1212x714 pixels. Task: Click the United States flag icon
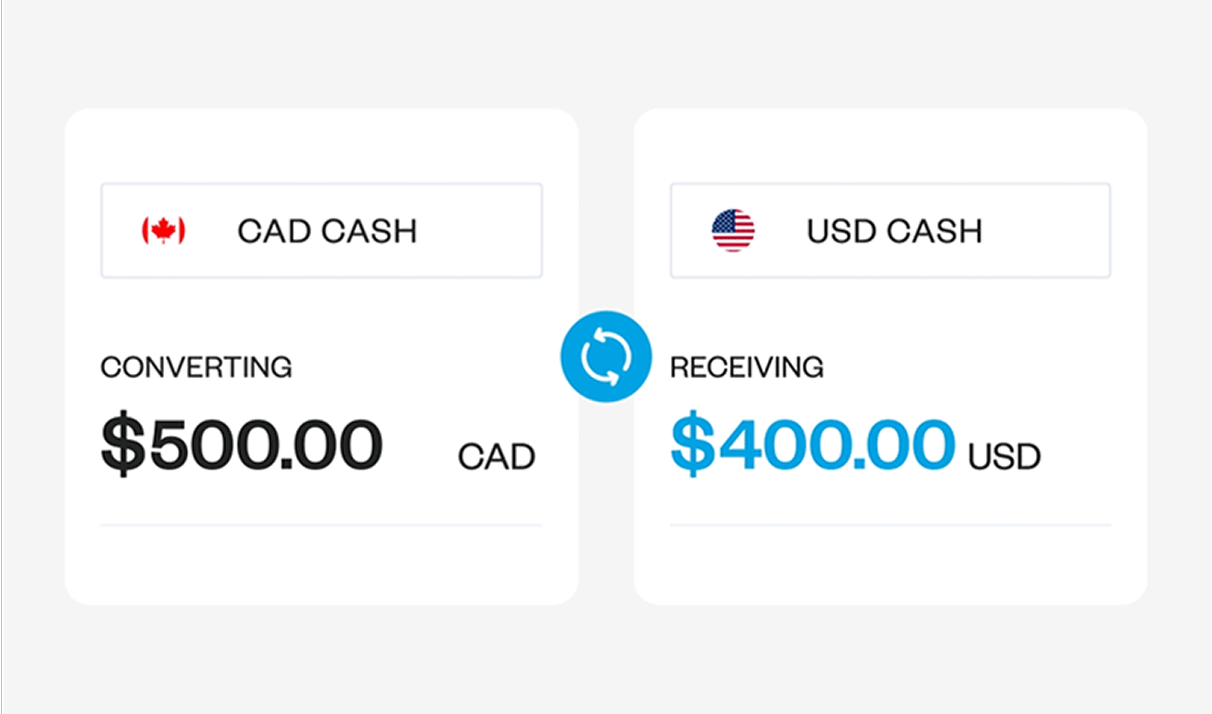[733, 231]
